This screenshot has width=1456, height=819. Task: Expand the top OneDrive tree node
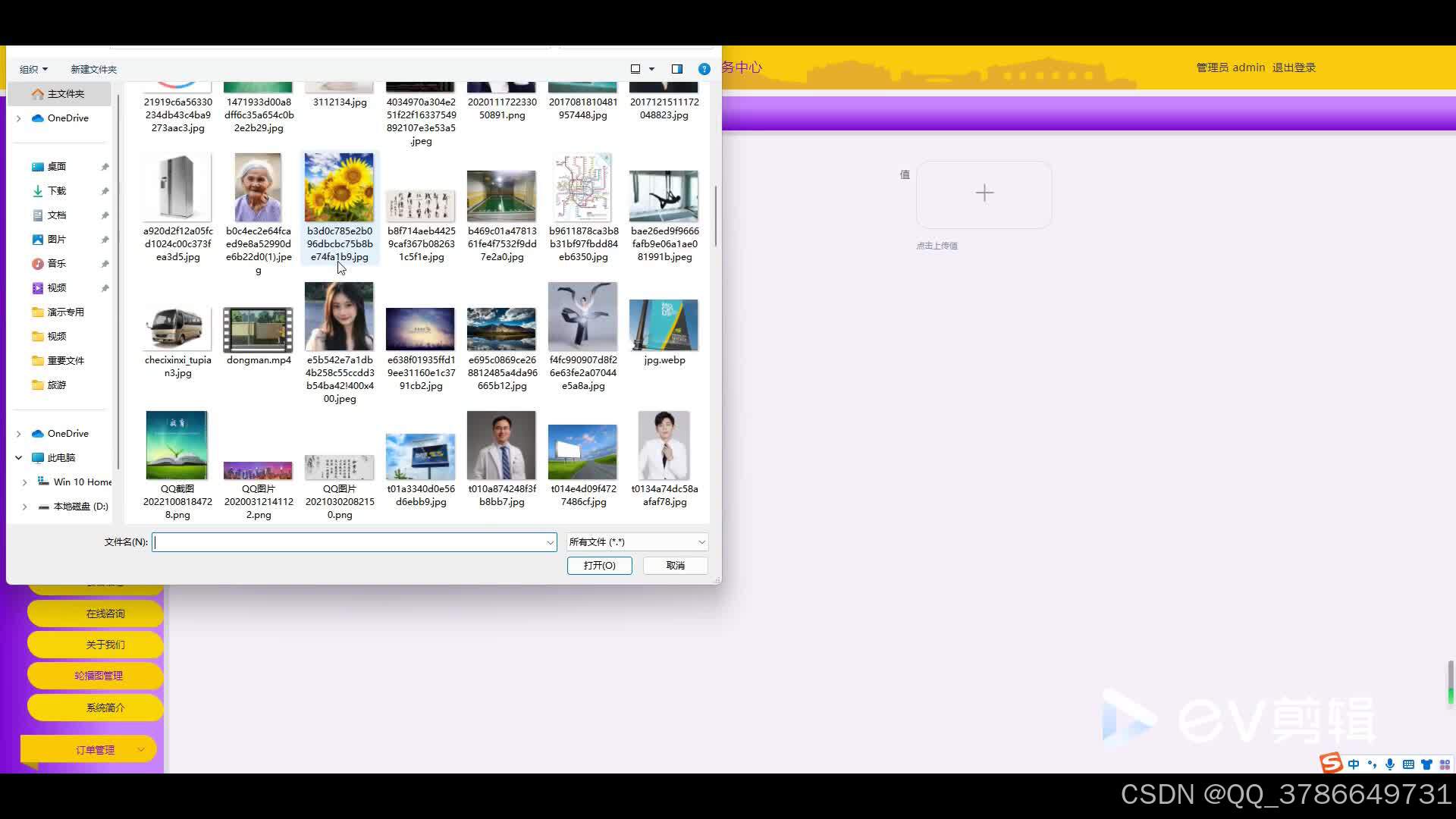coord(19,118)
